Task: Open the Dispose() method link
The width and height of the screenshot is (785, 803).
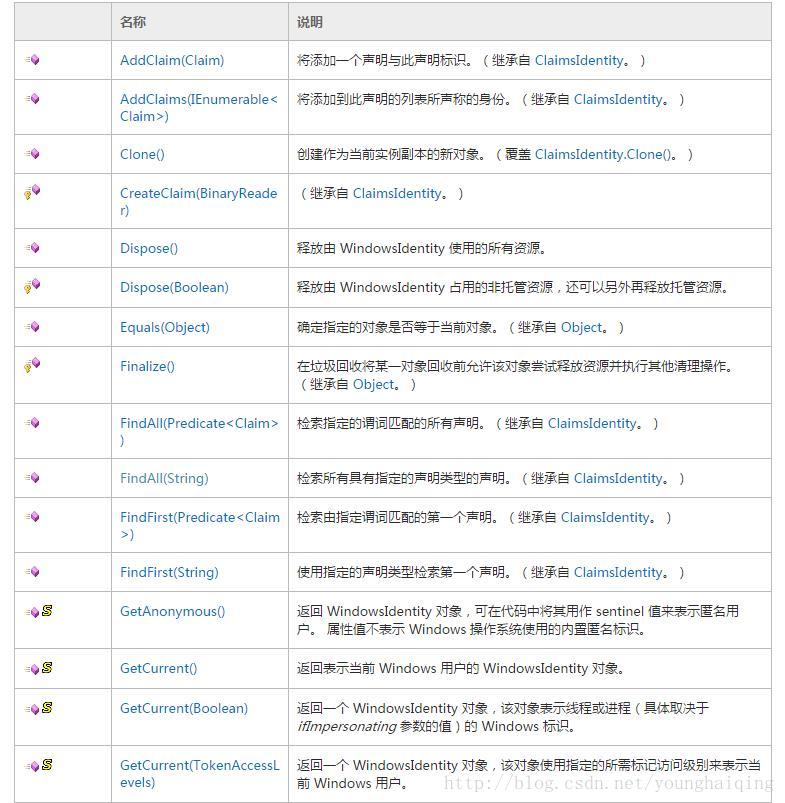Action: pos(149,248)
